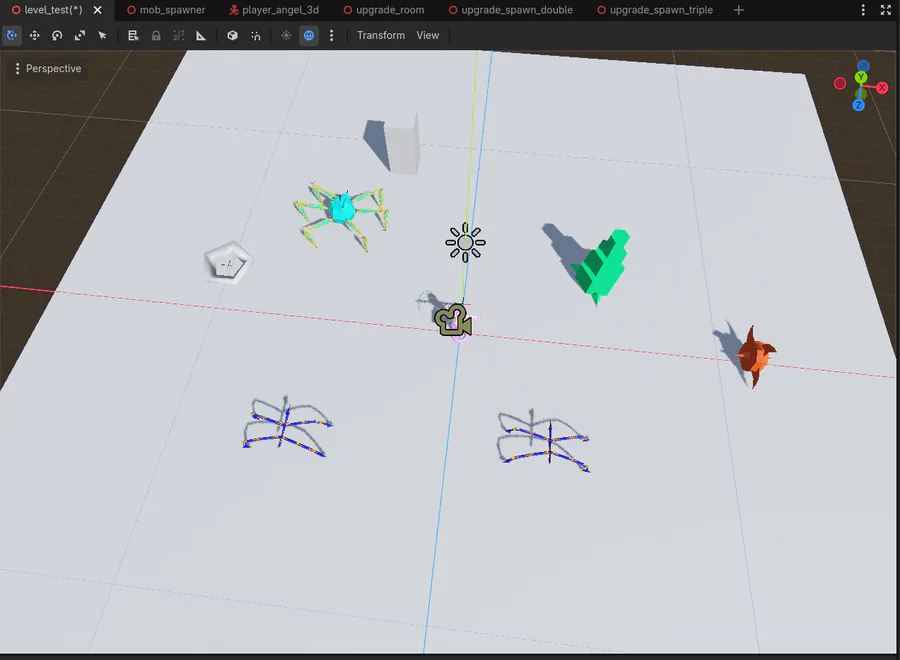The image size is (900, 660).
Task: Toggle preview environment globe icon
Action: coord(309,36)
